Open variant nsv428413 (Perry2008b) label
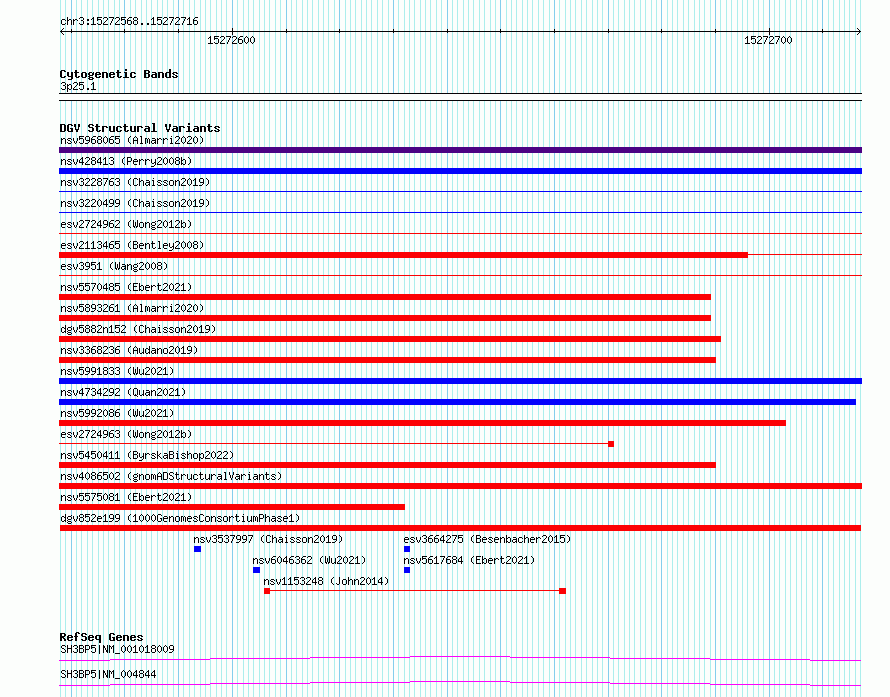The height and width of the screenshot is (697, 890). click(x=126, y=161)
